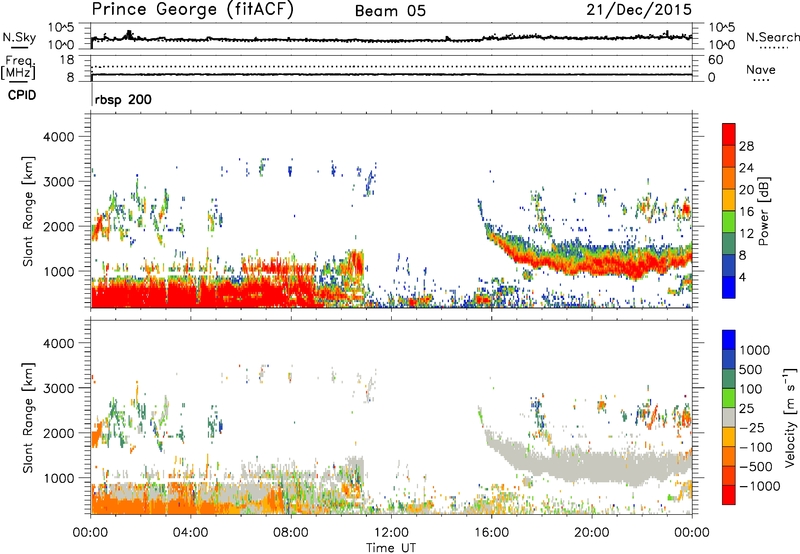Click the '16:00' time axis tick label
The image size is (800, 554).
coord(492,533)
